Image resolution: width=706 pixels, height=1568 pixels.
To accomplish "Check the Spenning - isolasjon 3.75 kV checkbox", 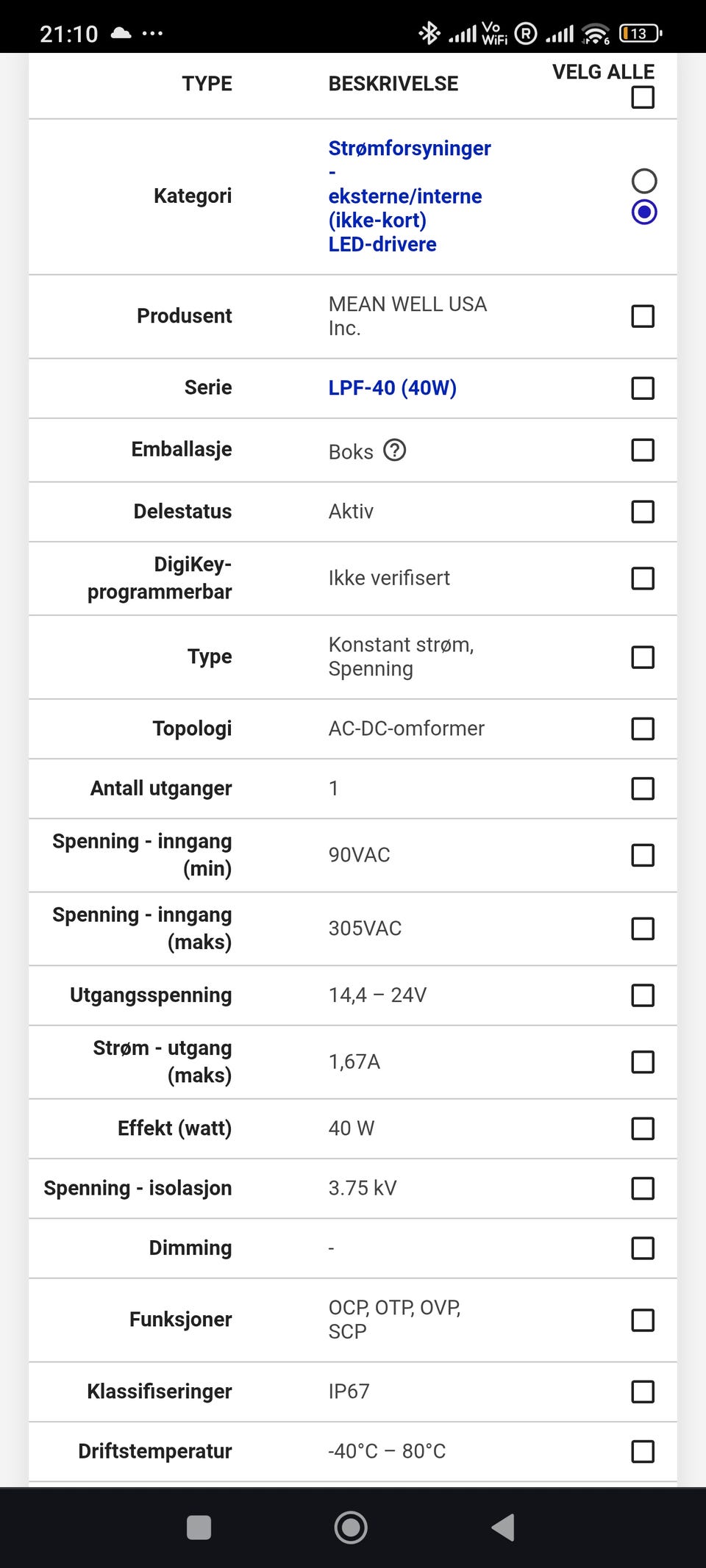I will (x=643, y=1189).
